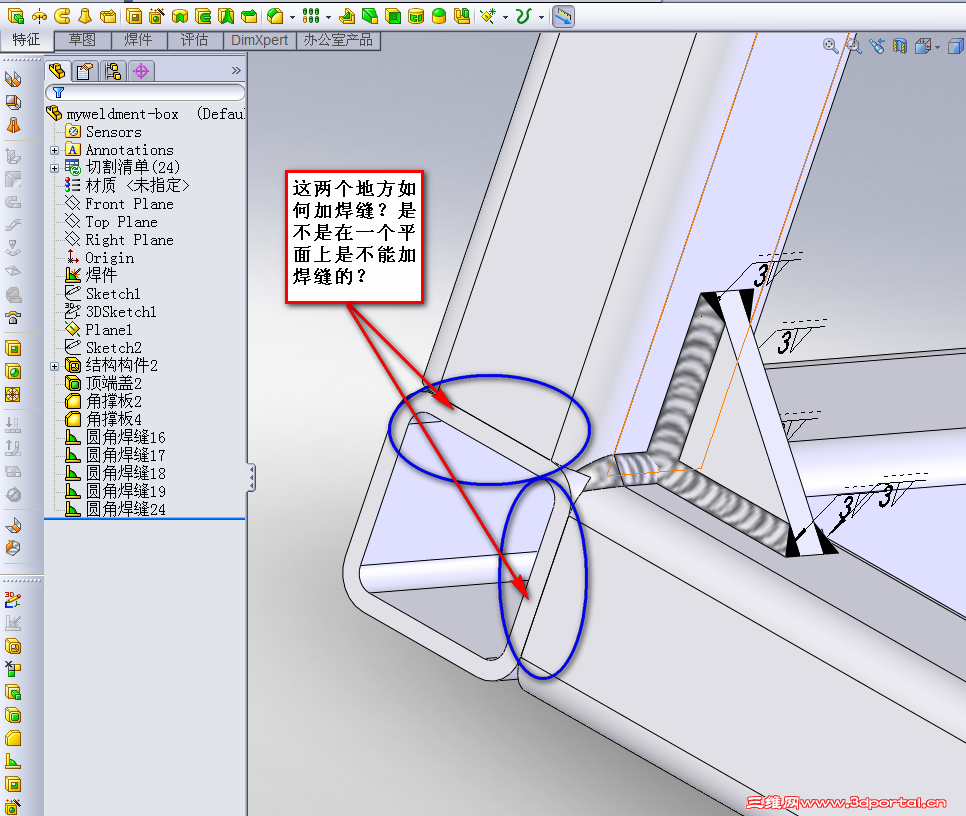Viewport: 966px width, 816px height.
Task: Enable the Section View tool
Action: [x=900, y=46]
